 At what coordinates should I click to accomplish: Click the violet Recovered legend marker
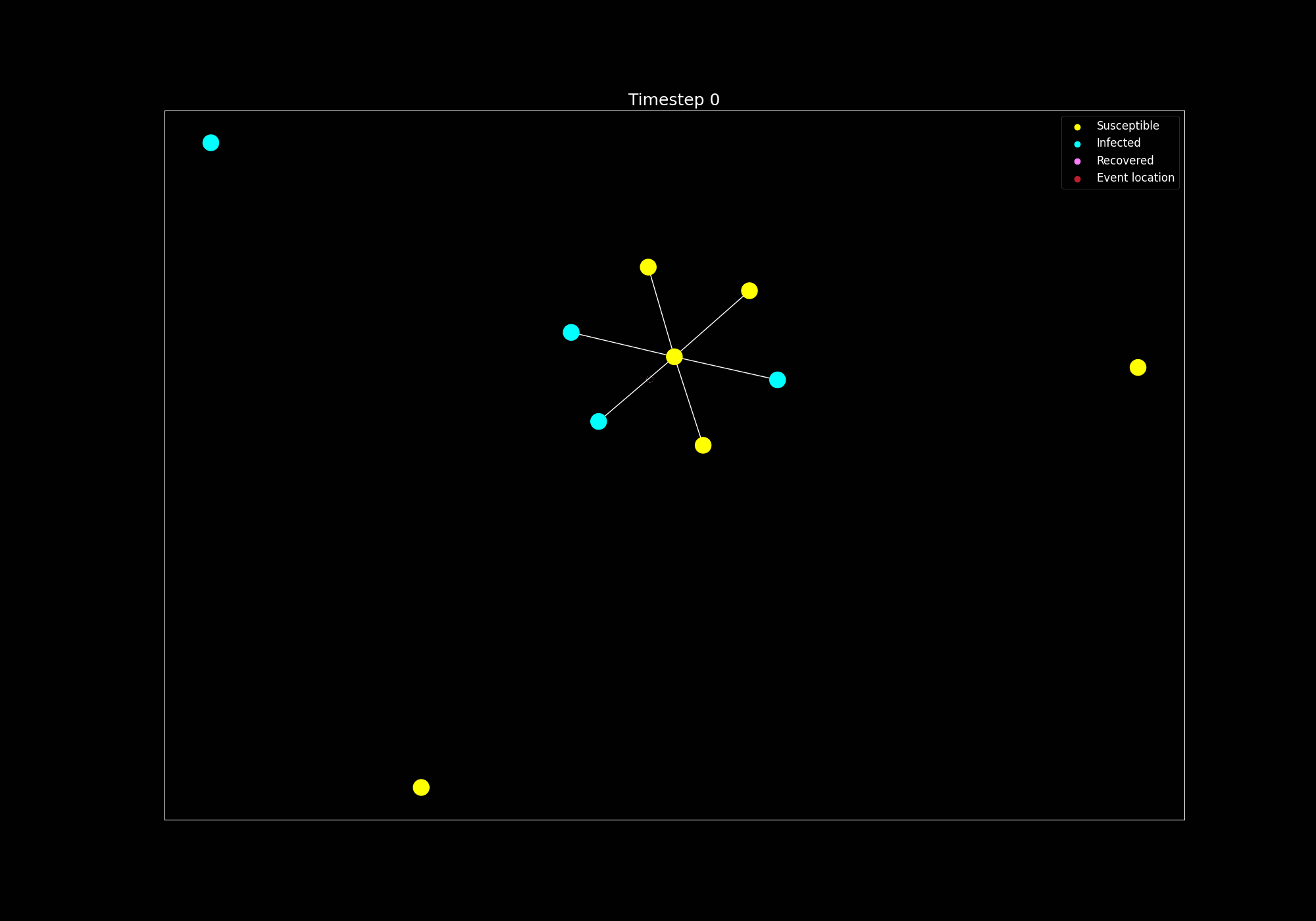tap(1077, 161)
